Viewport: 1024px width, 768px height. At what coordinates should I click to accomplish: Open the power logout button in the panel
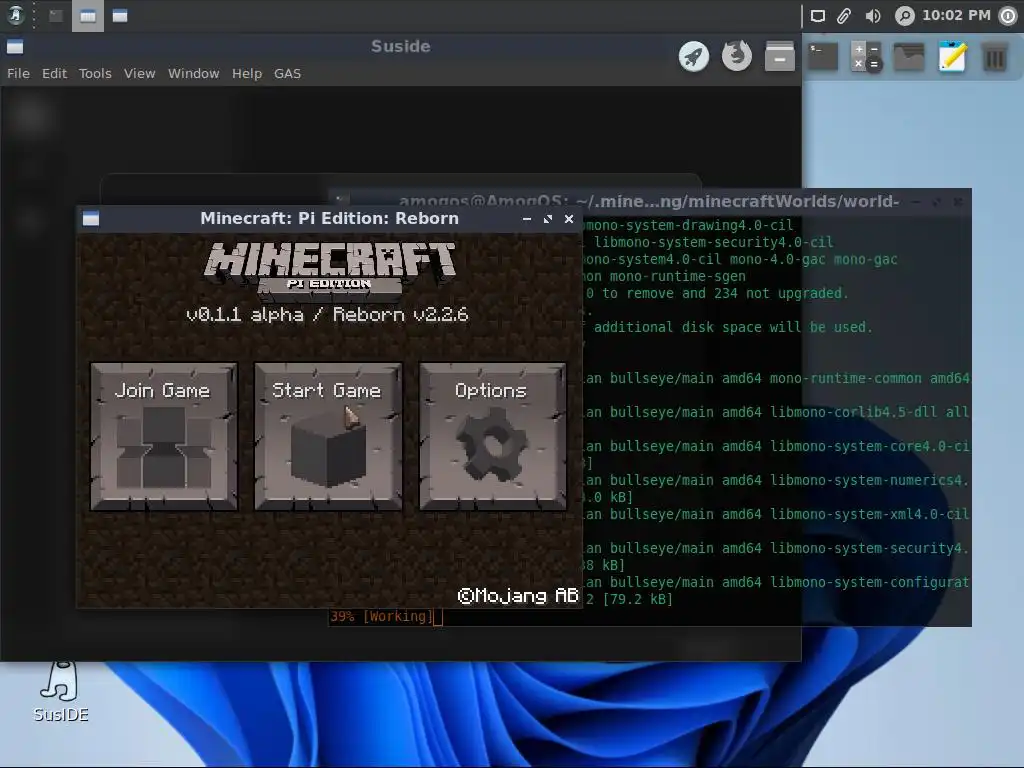[1008, 16]
